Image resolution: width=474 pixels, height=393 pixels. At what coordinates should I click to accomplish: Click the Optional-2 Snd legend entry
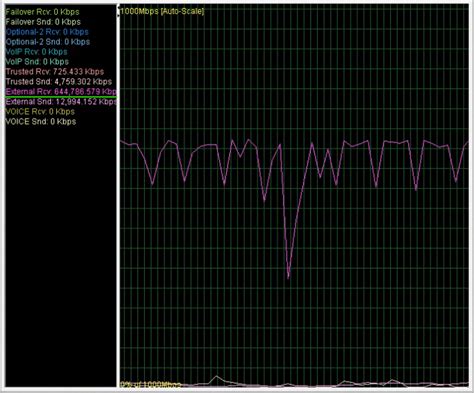[48, 42]
